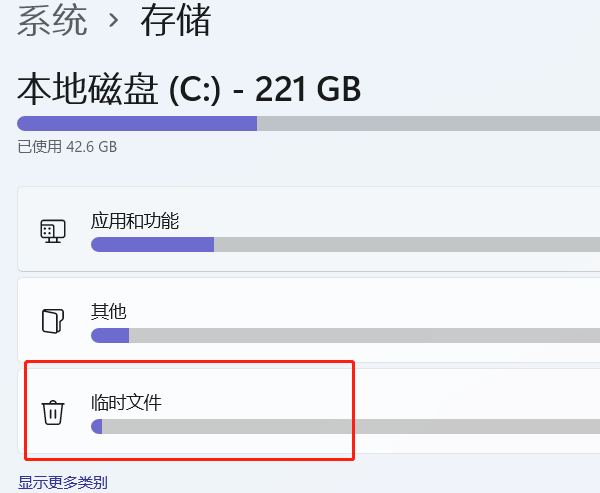This screenshot has width=600, height=493.
Task: Open the 应用和功能 storage category label
Action: [135, 221]
